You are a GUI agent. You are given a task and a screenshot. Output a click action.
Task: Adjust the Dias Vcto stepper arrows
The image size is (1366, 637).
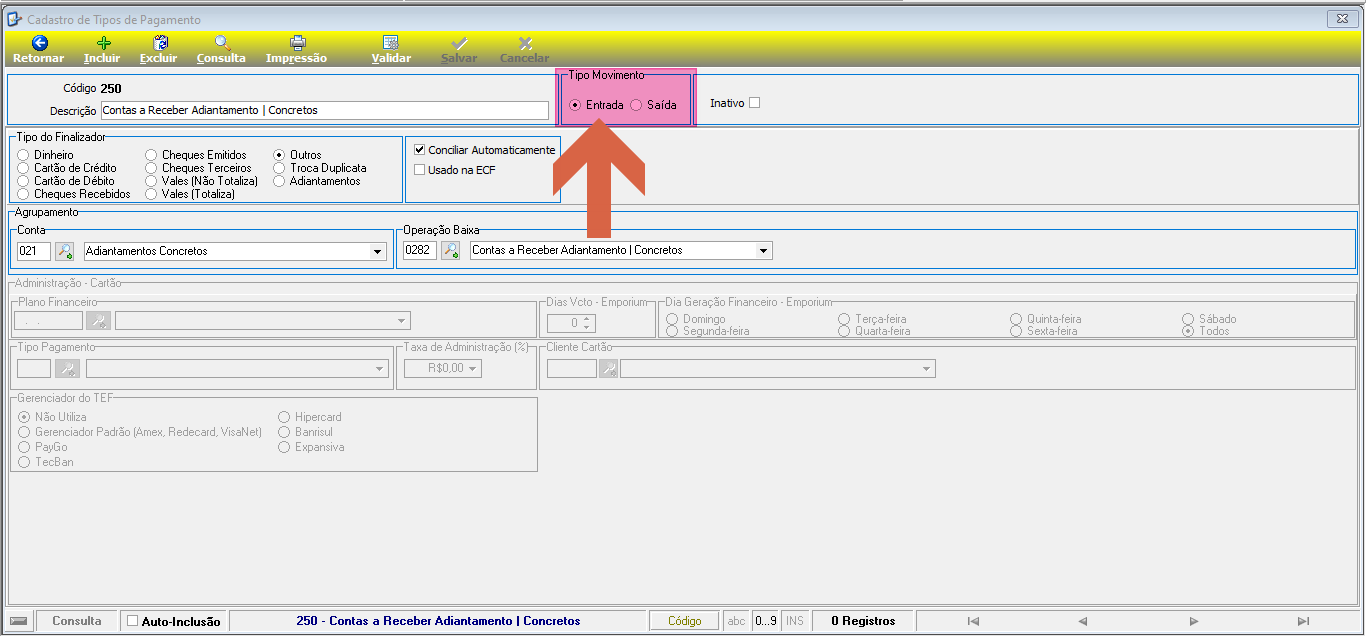click(588, 323)
